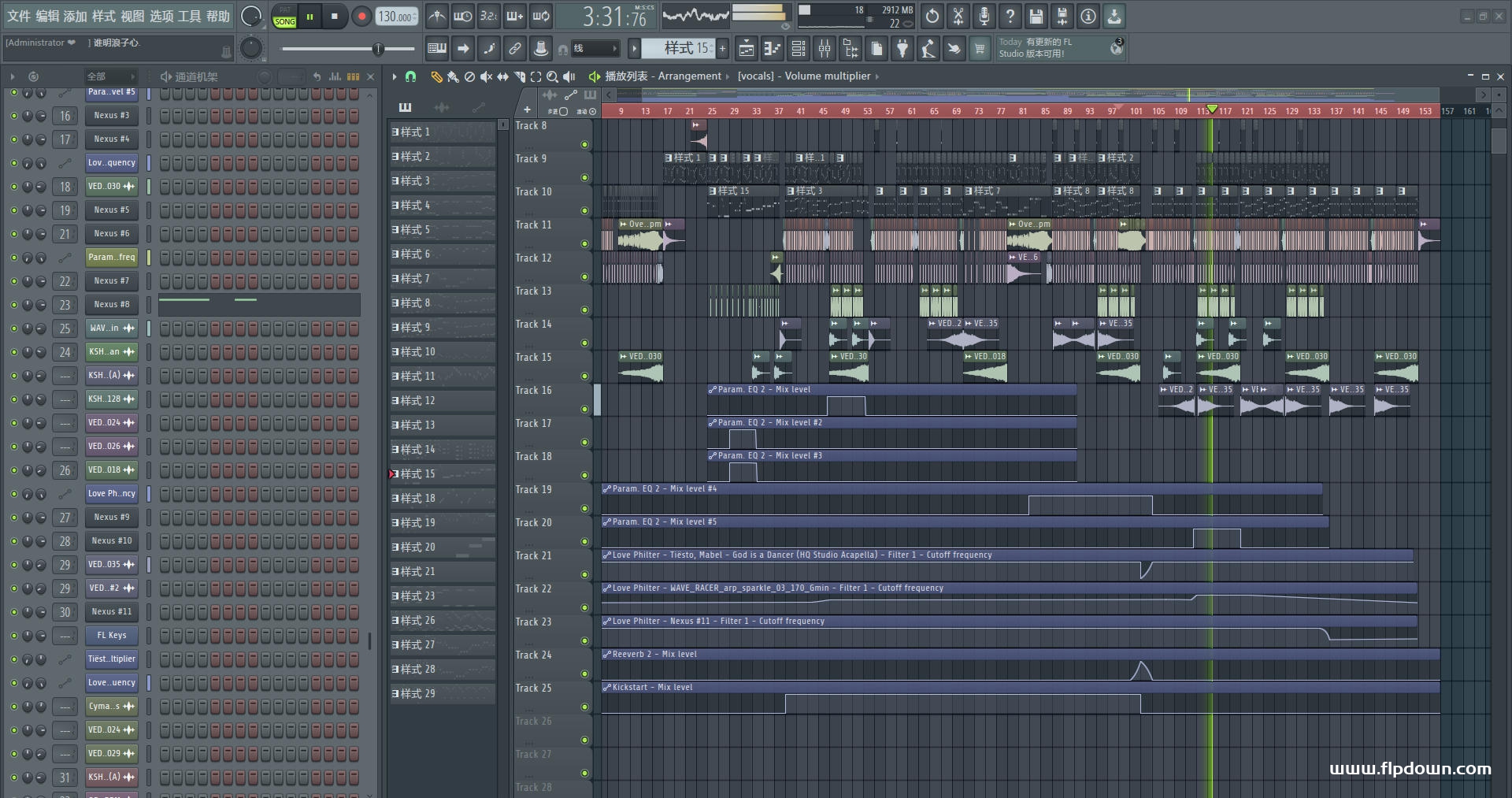Expand the 样式 15 pattern selector arrow
This screenshot has height=798, width=1512.
tap(634, 49)
